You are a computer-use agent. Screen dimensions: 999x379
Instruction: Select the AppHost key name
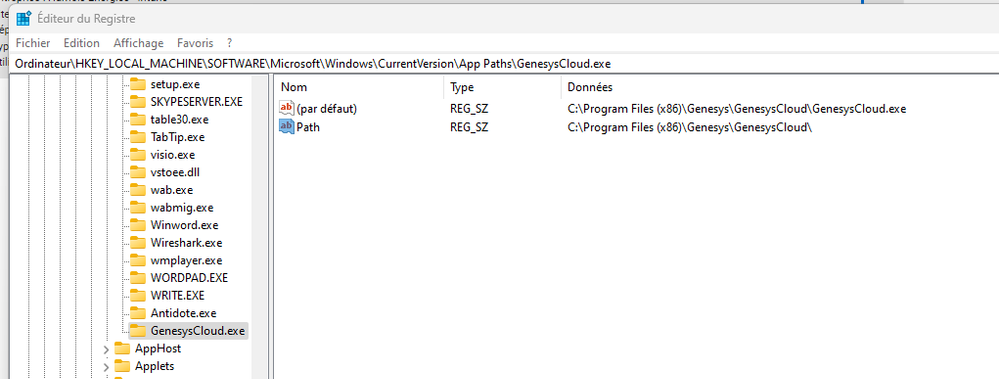[158, 348]
